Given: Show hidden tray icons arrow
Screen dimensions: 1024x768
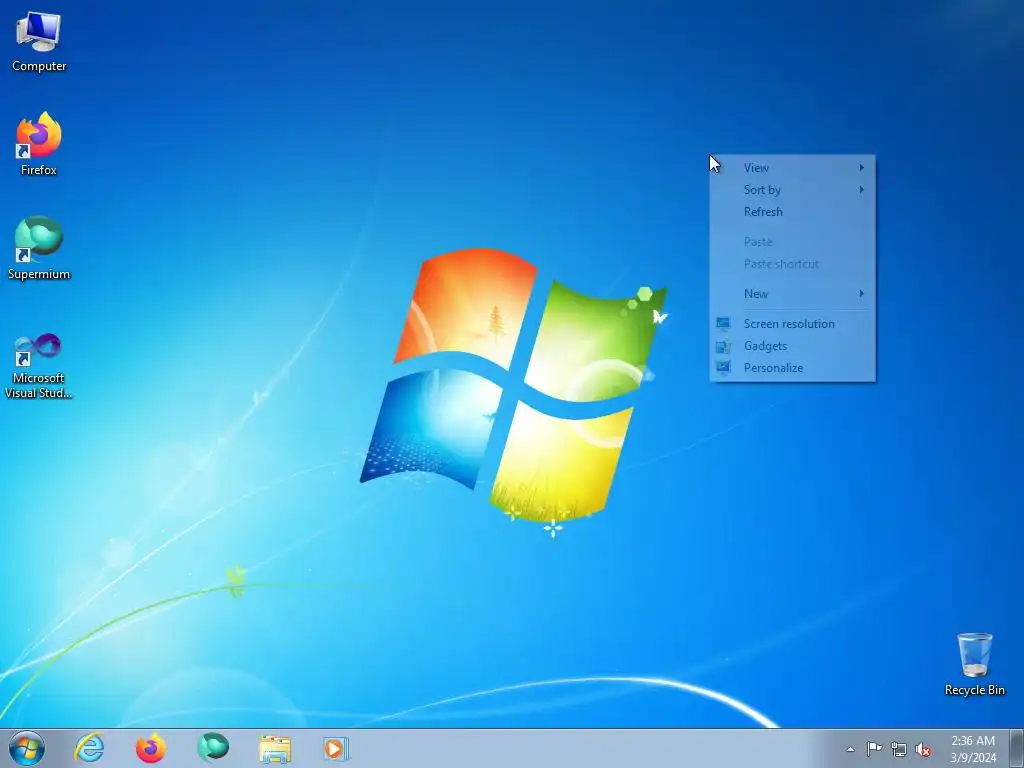Looking at the screenshot, I should pyautogui.click(x=850, y=749).
